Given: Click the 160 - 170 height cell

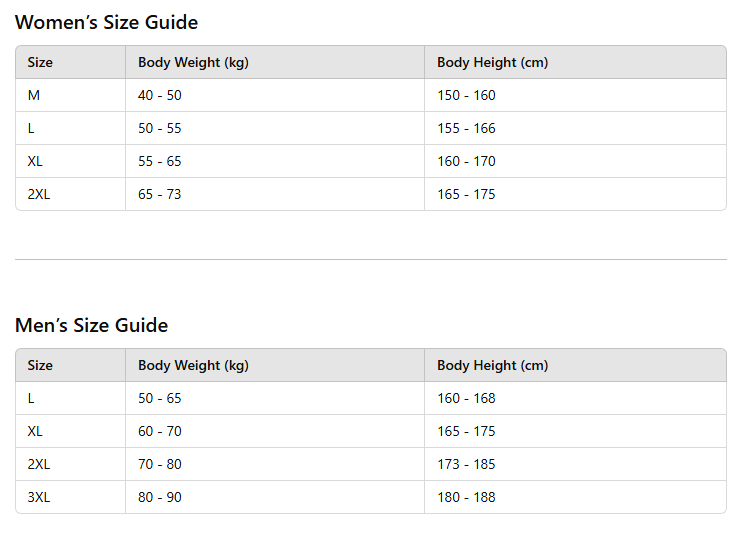Looking at the screenshot, I should [466, 161].
